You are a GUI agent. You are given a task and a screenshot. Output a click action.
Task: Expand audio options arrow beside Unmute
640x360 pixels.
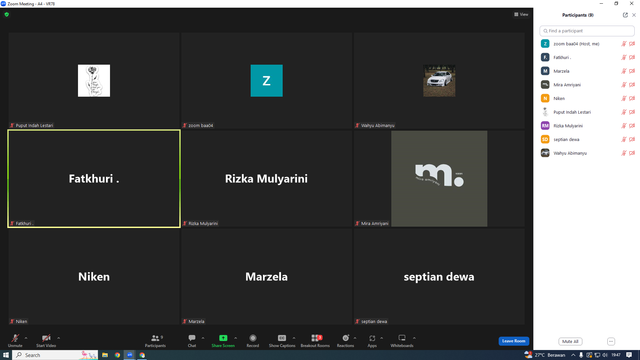point(26,338)
